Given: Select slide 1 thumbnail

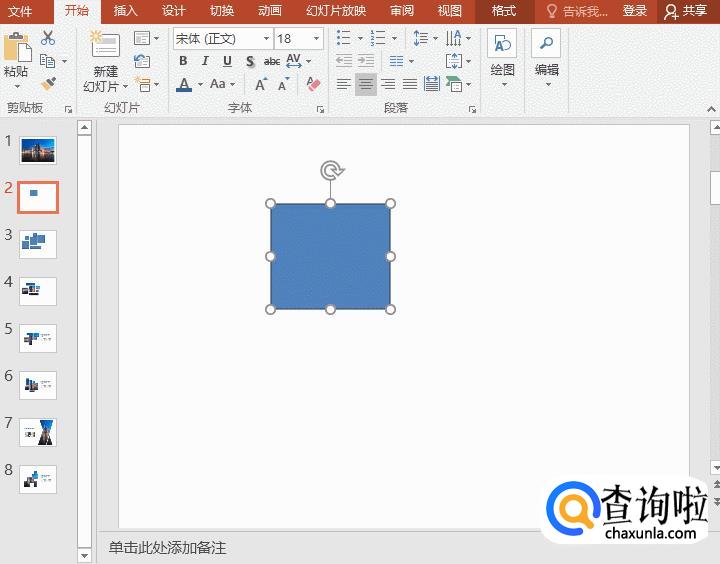Looking at the screenshot, I should coord(38,150).
